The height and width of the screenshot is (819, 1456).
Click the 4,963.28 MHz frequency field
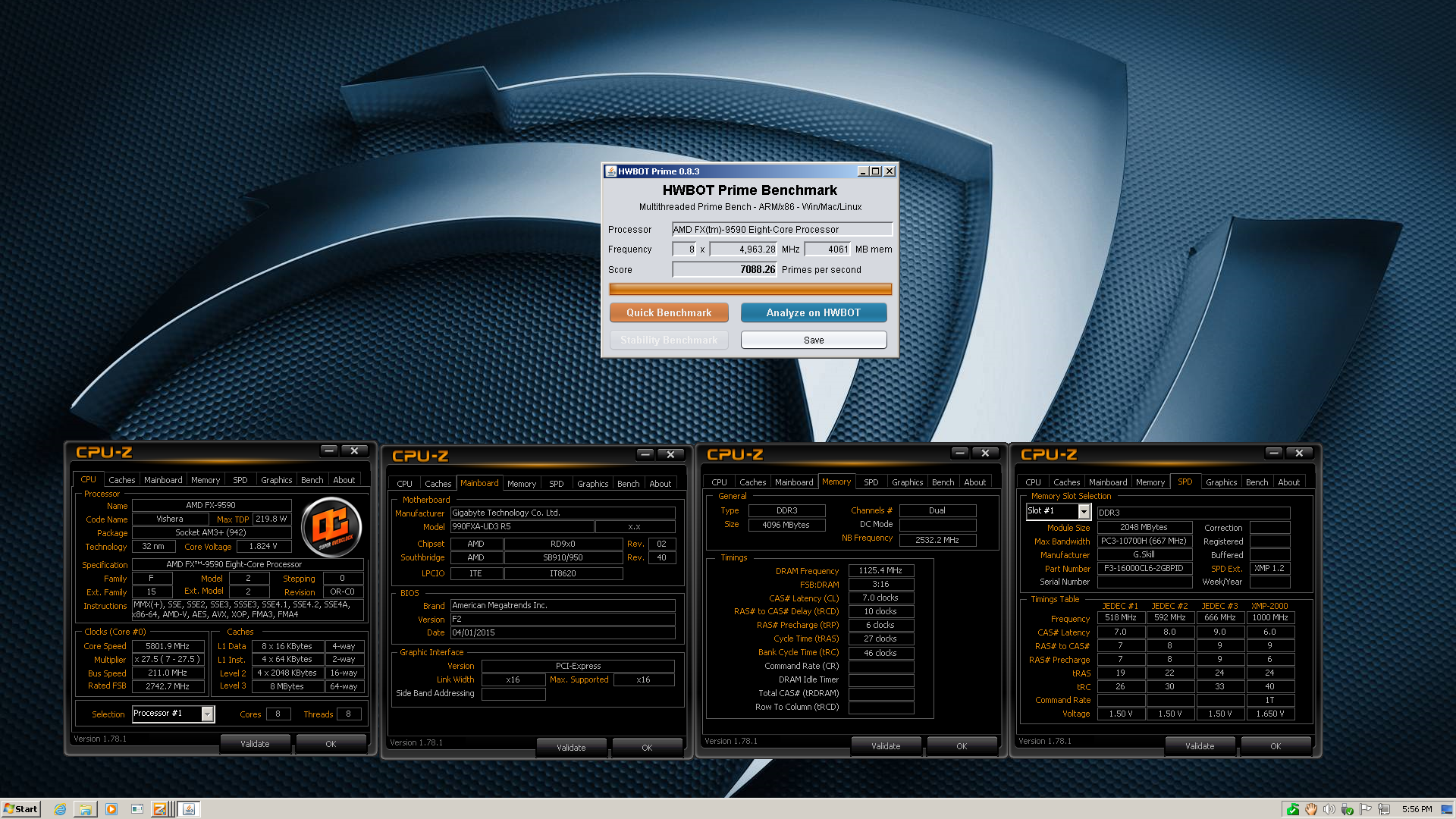click(743, 249)
